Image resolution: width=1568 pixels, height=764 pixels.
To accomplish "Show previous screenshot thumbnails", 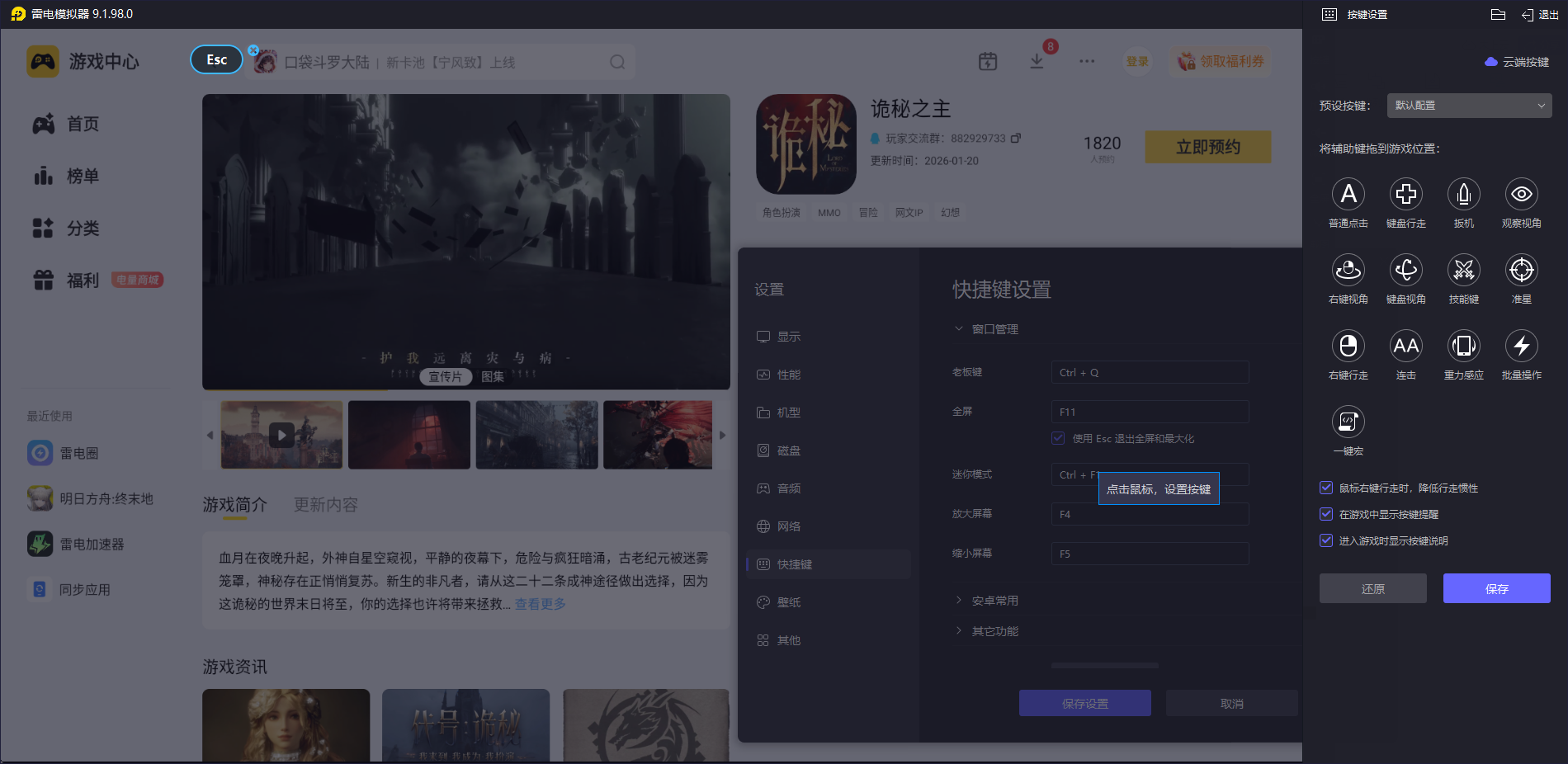I will point(210,435).
